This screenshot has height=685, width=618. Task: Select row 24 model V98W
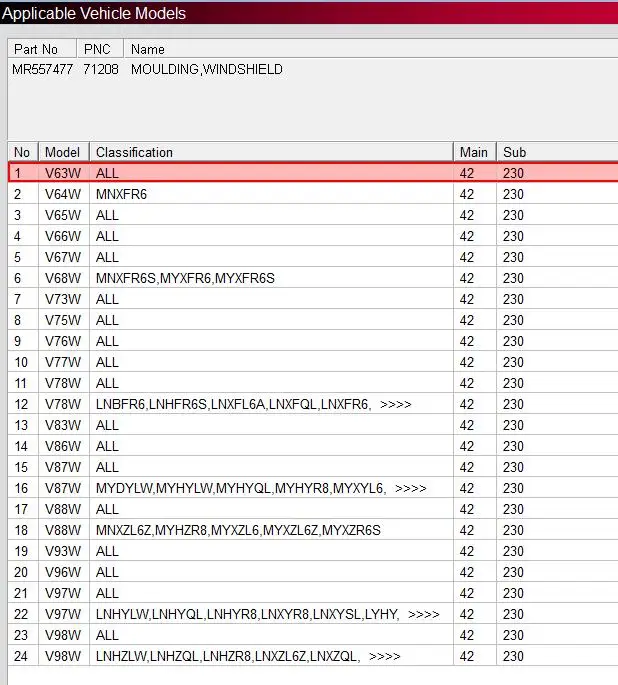tap(63, 656)
